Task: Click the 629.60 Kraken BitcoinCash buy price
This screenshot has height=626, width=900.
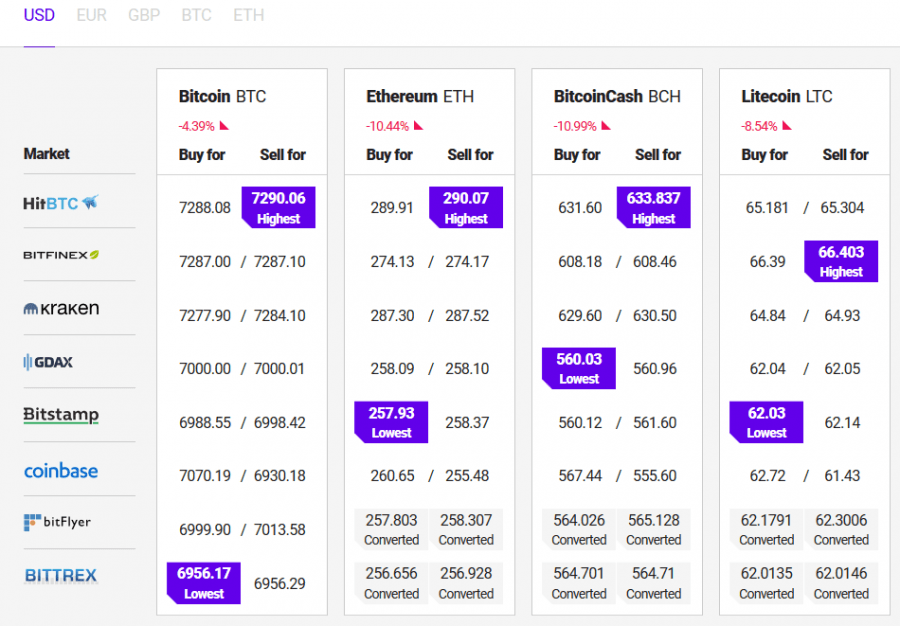Action: pyautogui.click(x=580, y=316)
